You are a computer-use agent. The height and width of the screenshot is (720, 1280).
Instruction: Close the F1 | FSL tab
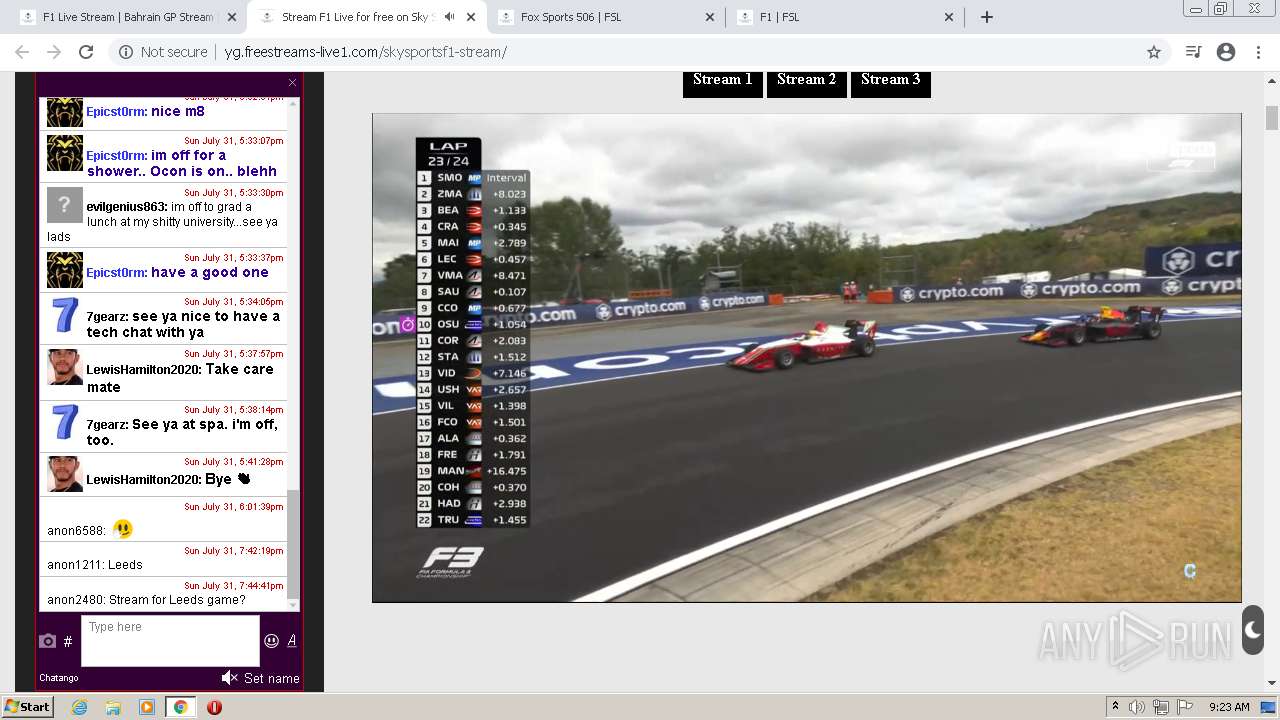tap(949, 17)
